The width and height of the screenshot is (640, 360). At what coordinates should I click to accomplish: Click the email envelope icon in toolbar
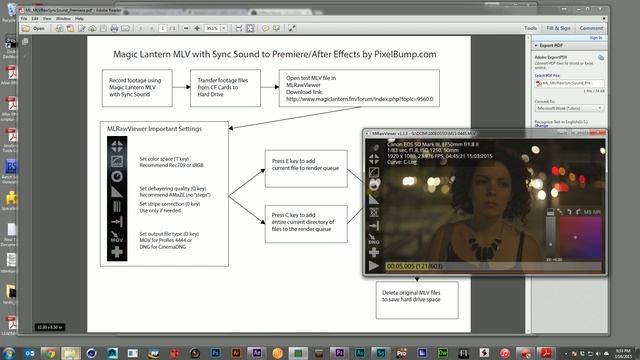coord(125,29)
